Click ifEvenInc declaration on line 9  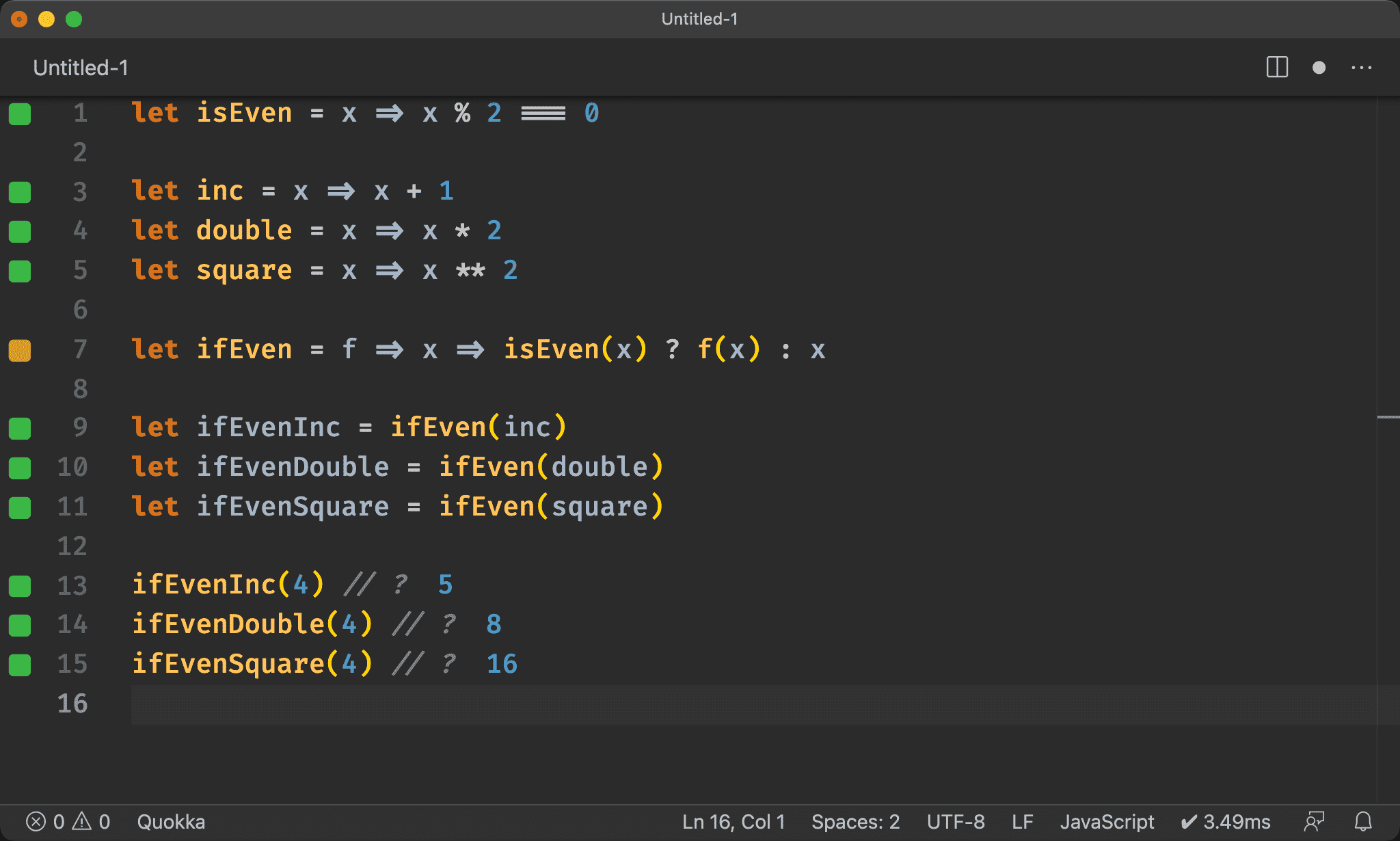click(x=269, y=427)
